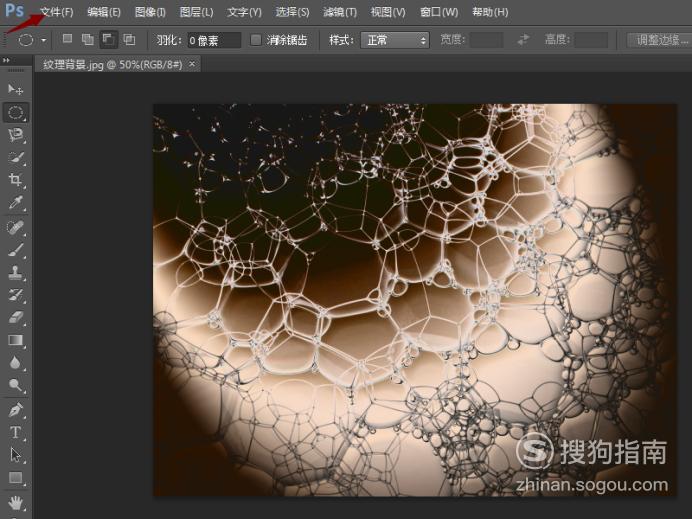Select the Healing Brush tool
Screen dimensions: 692x519
click(x=16, y=227)
